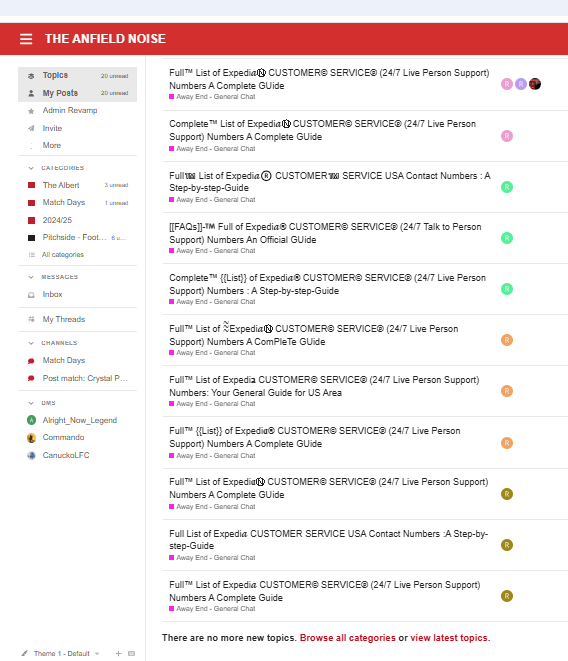
Task: Click the 20 unread badge beside Topics
Action: click(114, 76)
